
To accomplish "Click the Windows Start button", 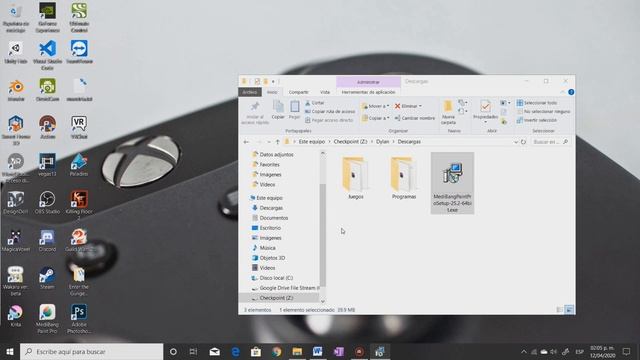I will (10, 351).
